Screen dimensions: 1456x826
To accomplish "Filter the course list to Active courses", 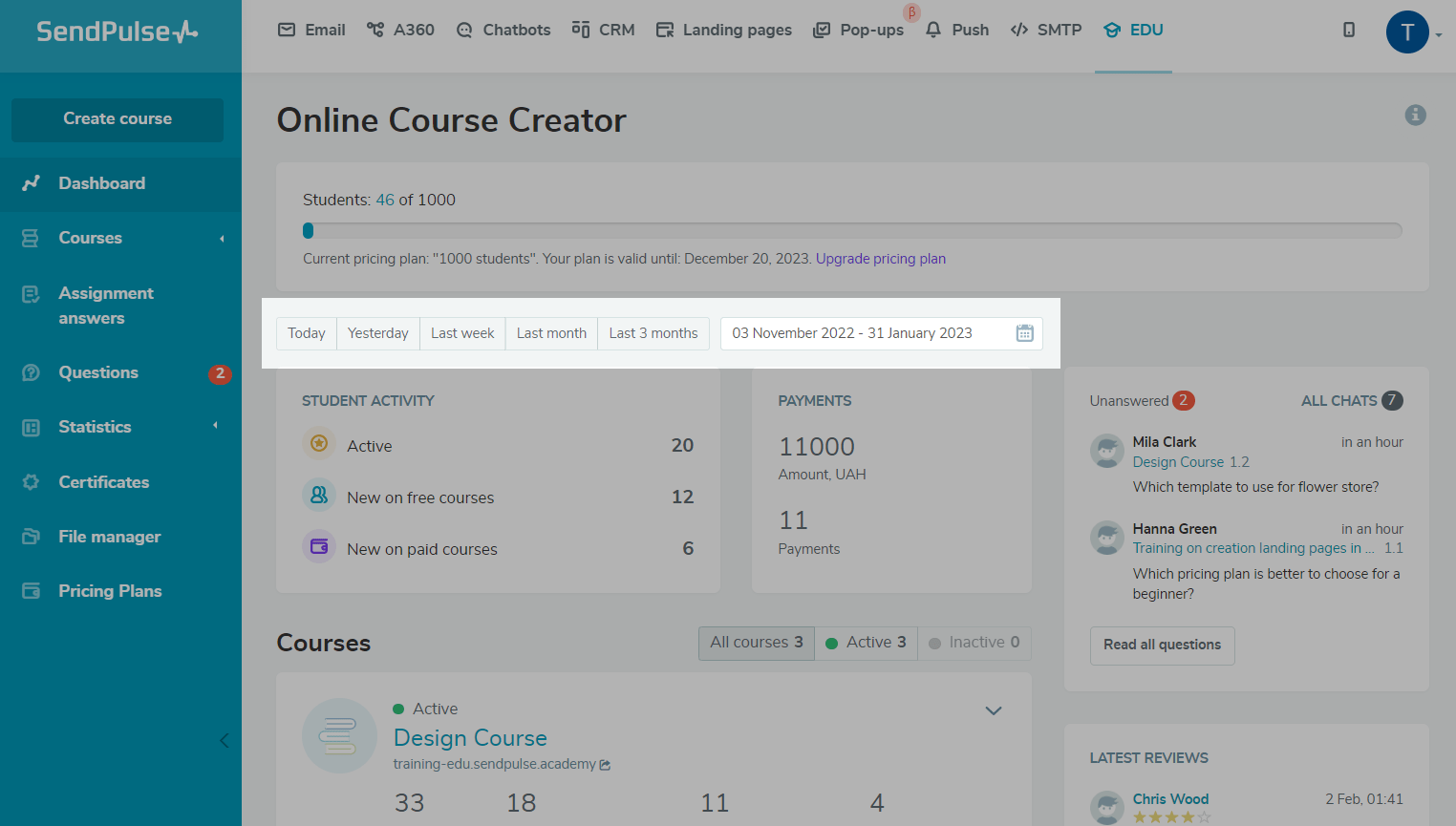I will pyautogui.click(x=866, y=643).
